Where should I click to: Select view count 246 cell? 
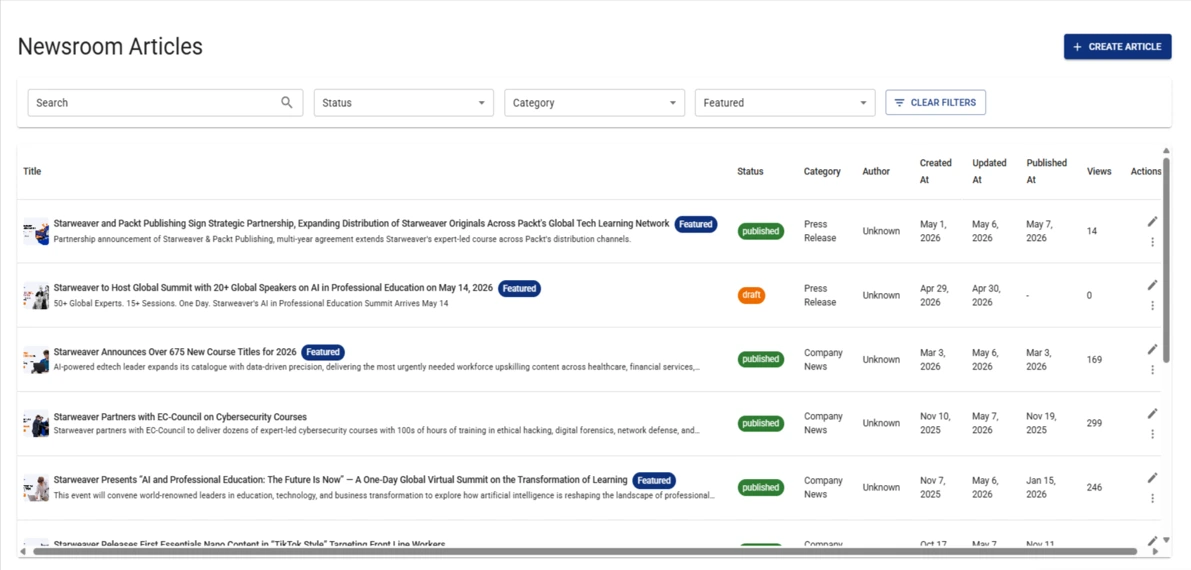1095,487
